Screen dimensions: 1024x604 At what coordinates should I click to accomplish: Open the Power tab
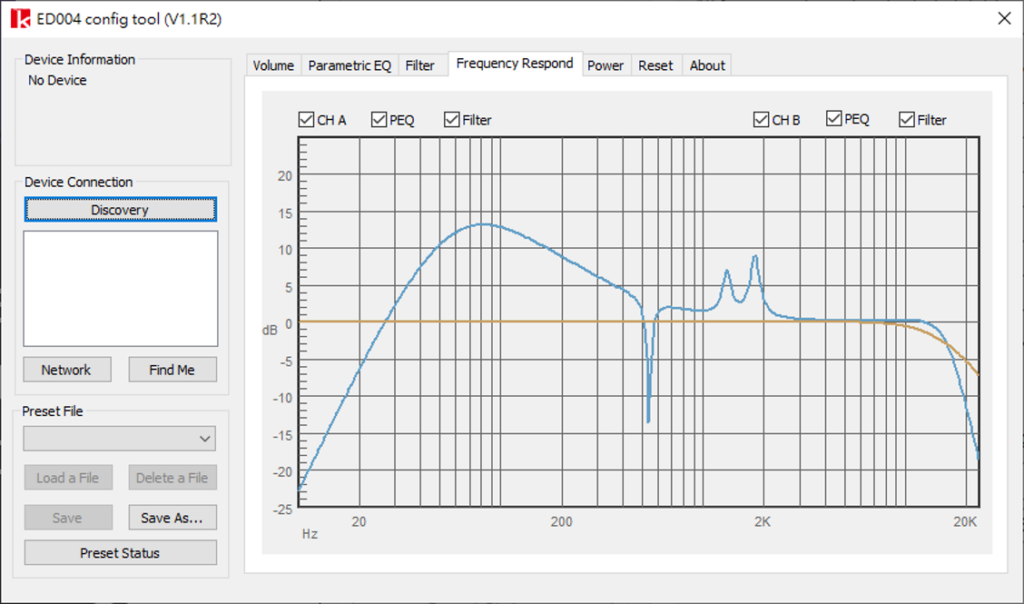coord(606,65)
